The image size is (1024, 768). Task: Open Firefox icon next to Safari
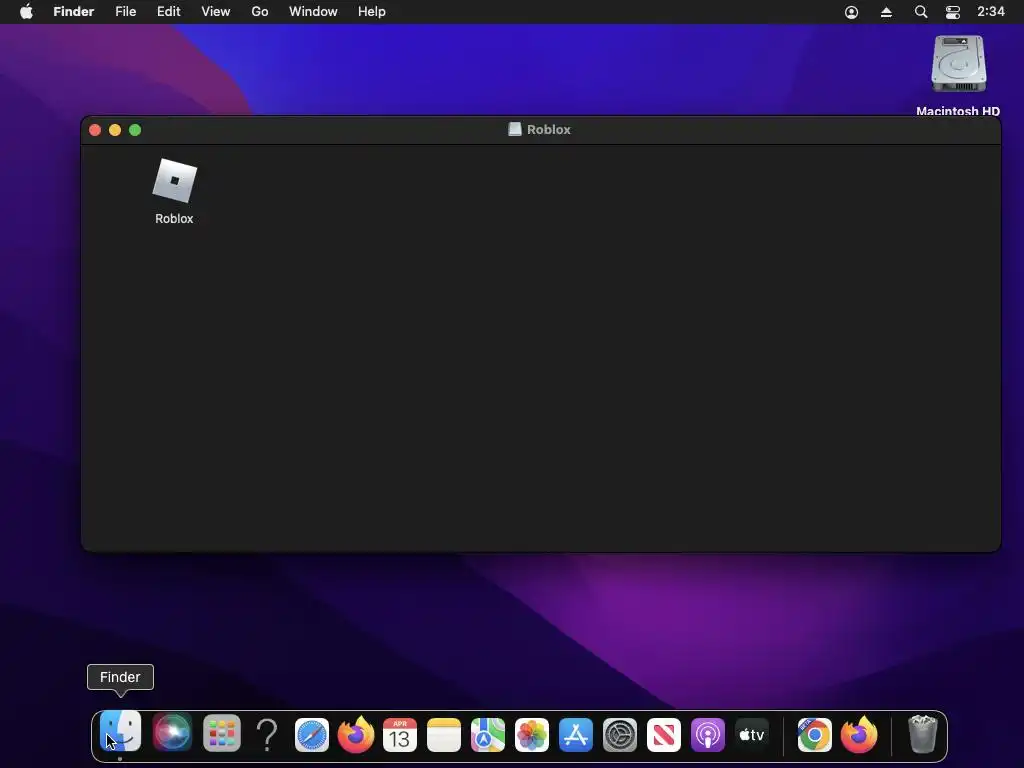356,735
